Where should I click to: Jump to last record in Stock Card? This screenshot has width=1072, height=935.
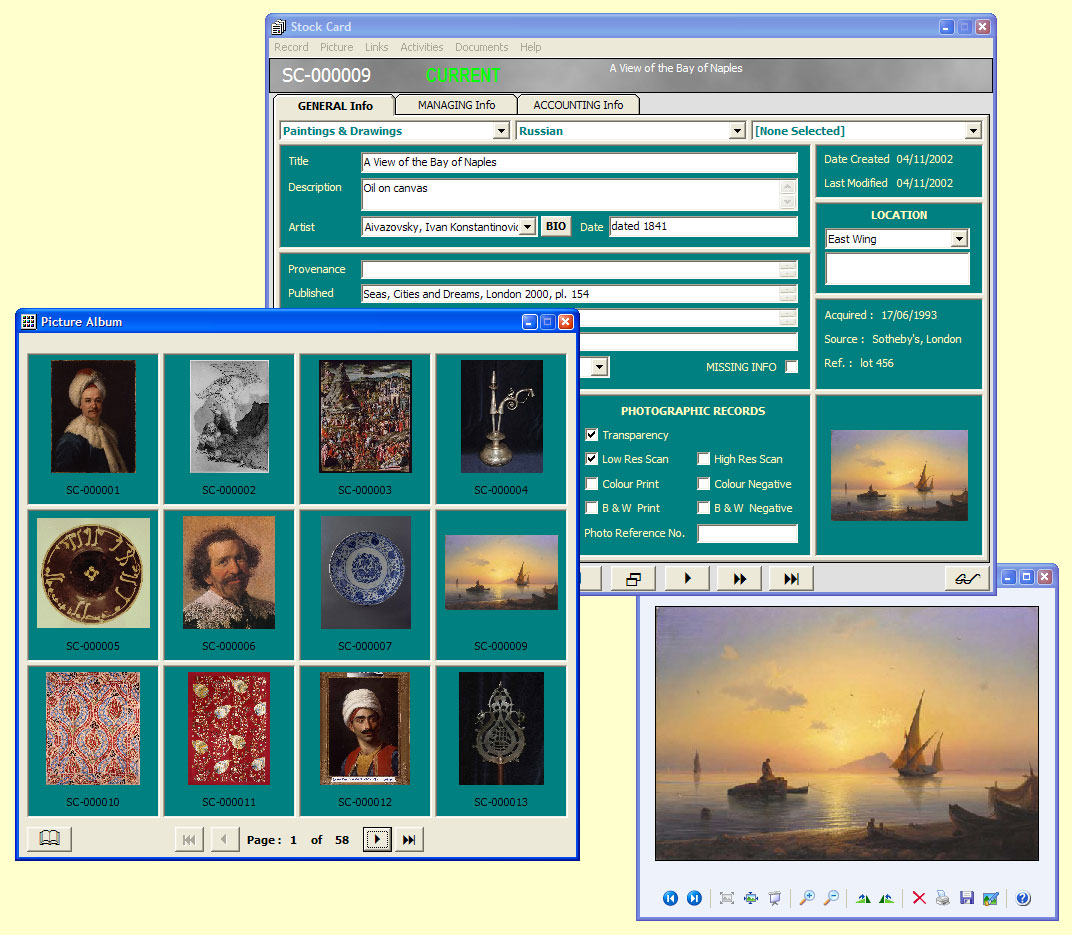[791, 579]
